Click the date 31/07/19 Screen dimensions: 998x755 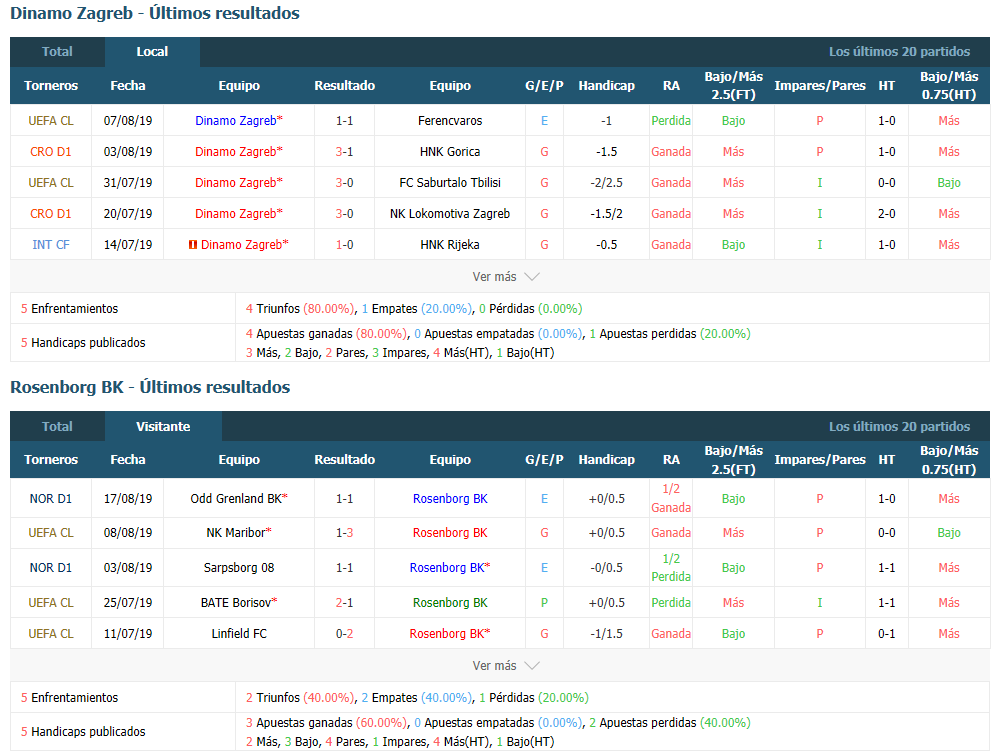[128, 183]
